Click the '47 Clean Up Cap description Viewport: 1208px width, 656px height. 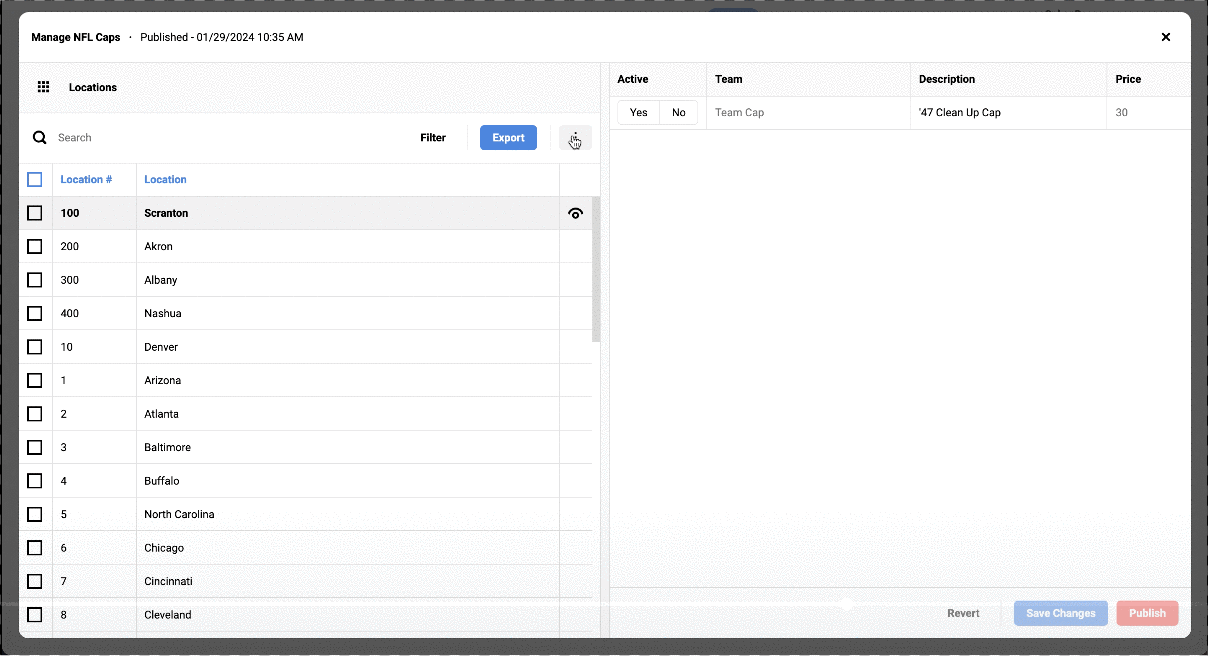pyautogui.click(x=960, y=113)
